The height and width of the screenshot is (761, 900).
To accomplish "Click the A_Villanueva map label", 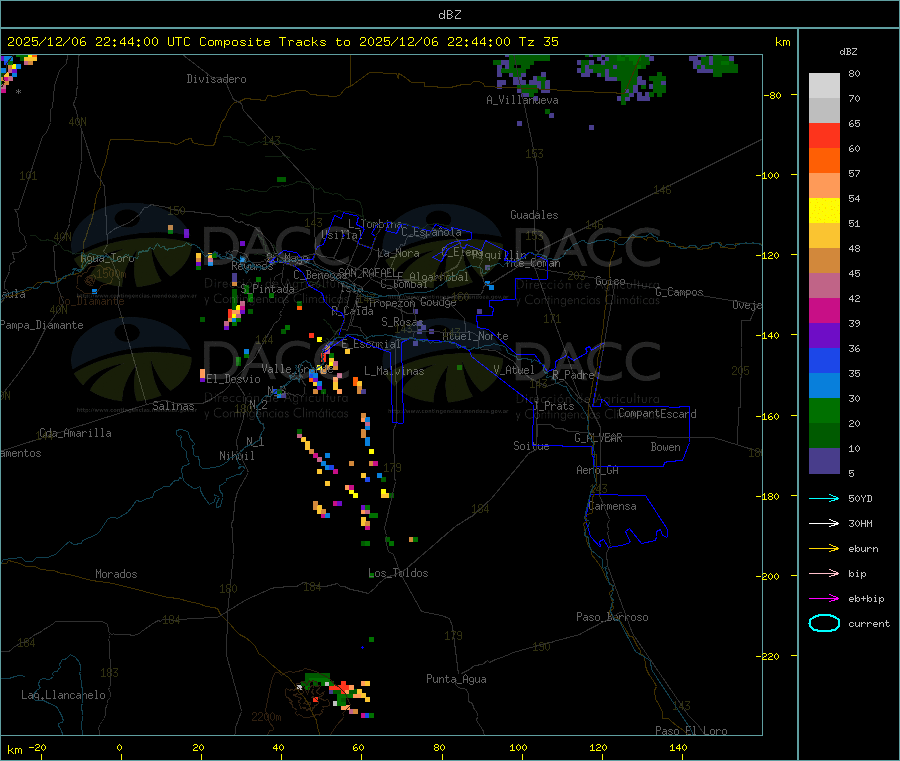I will (522, 100).
